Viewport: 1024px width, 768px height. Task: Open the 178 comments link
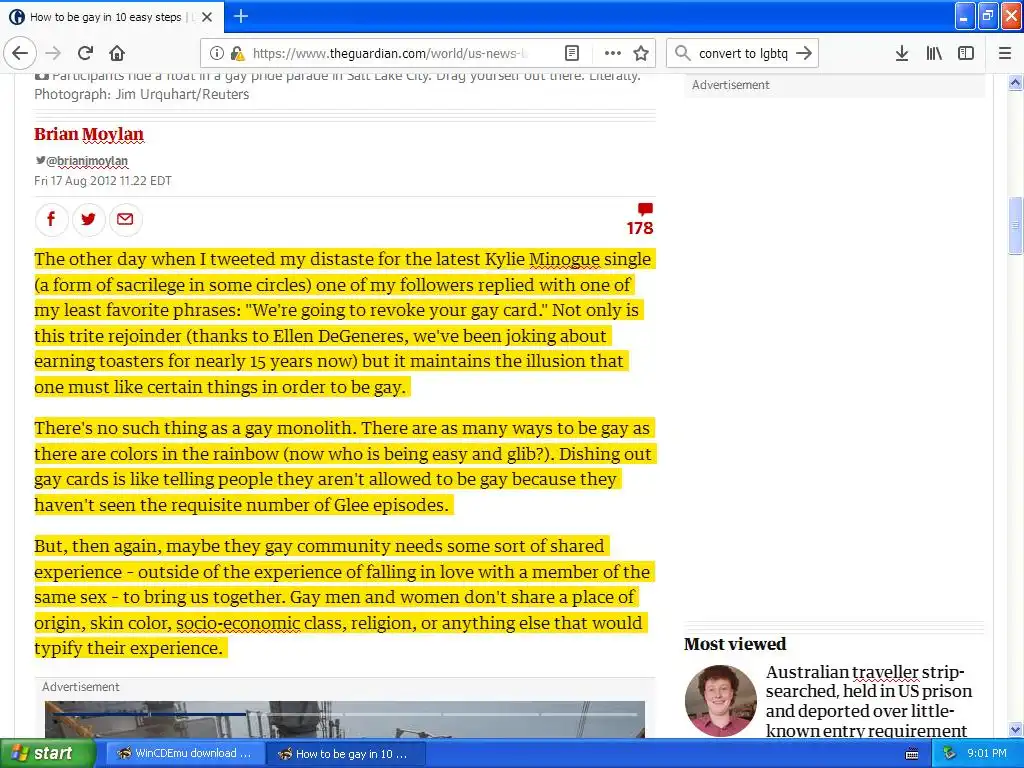(640, 219)
